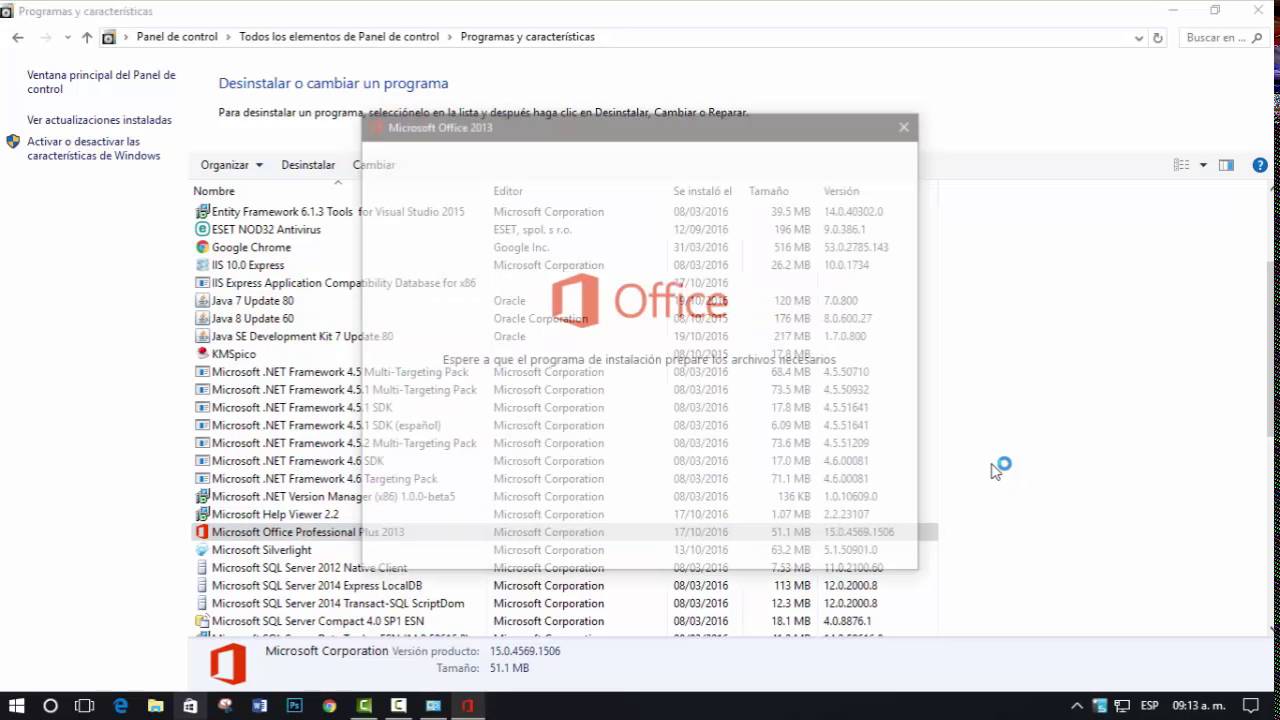This screenshot has height=720, width=1280.
Task: Open the address bar history dropdown
Action: [1139, 38]
